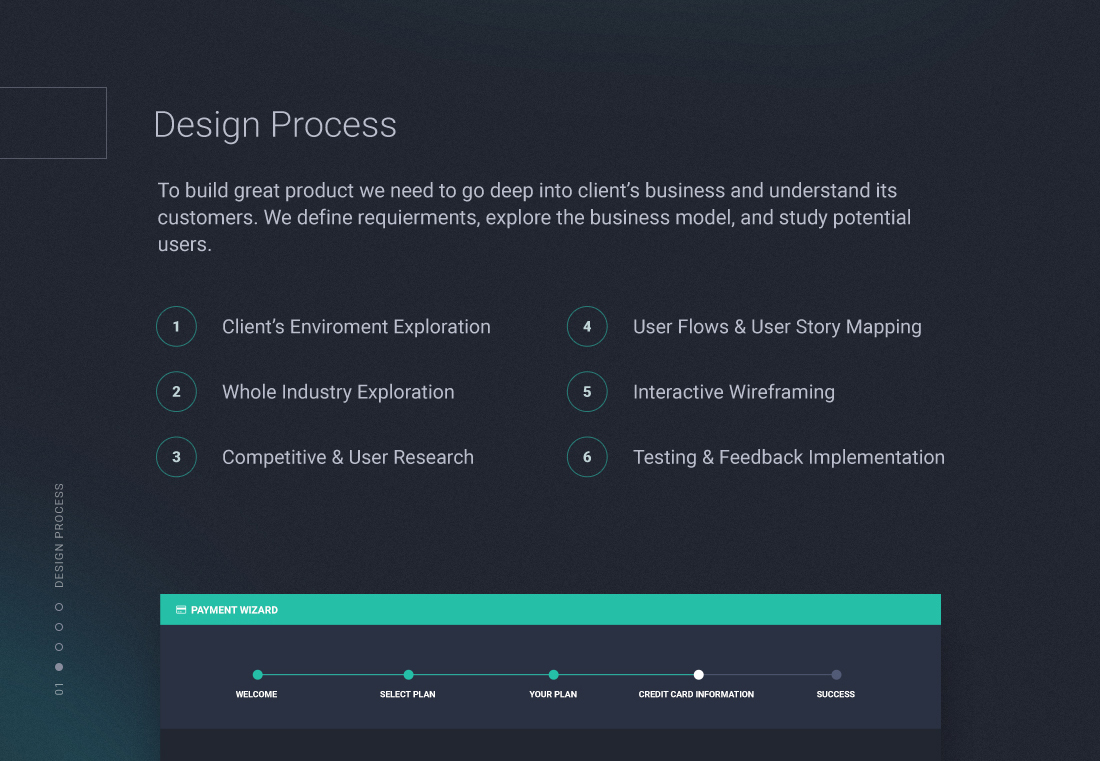The image size is (1100, 761).
Task: Click the numbered circle 1
Action: 176,327
